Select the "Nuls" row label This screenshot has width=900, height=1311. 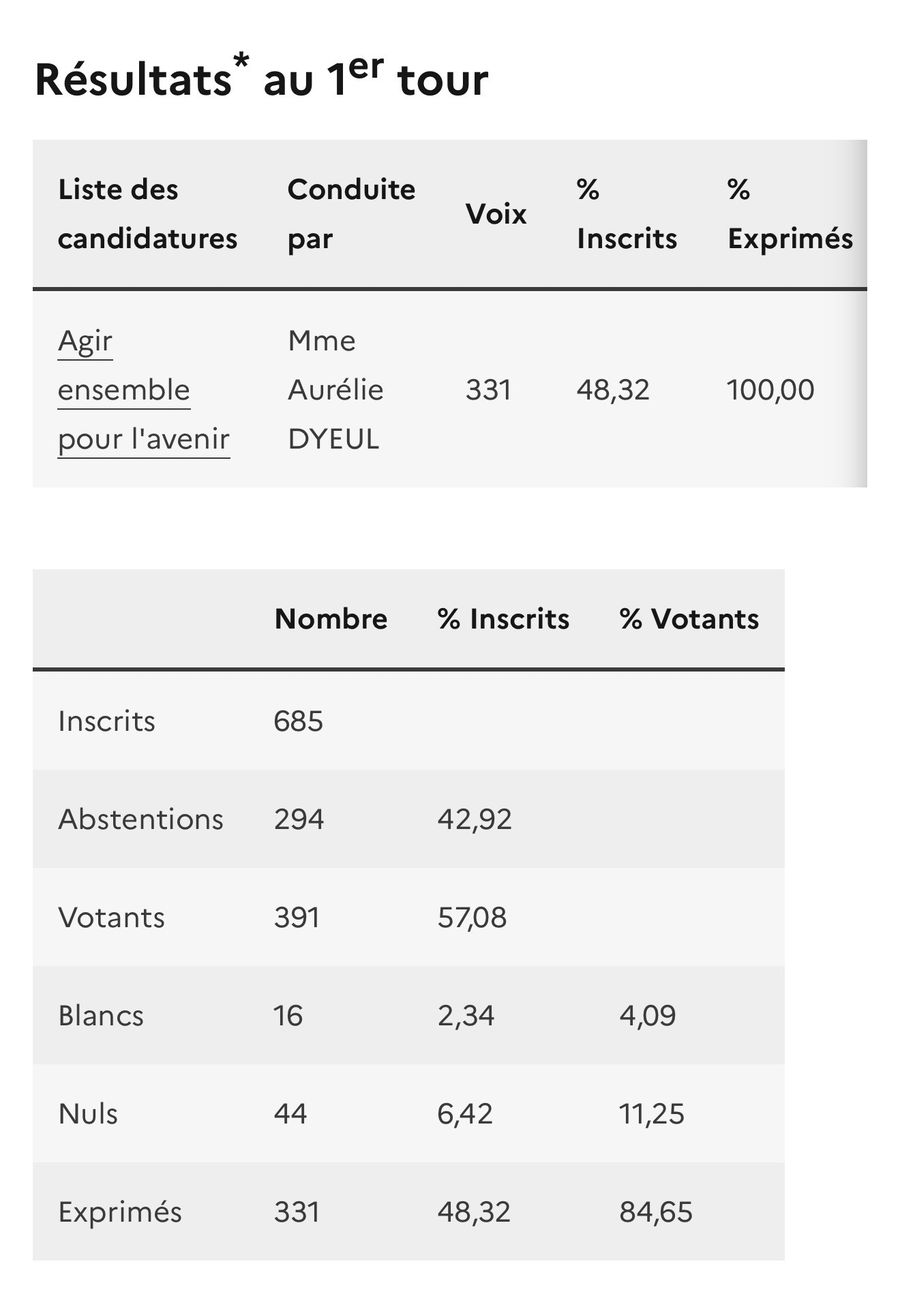(x=88, y=1113)
